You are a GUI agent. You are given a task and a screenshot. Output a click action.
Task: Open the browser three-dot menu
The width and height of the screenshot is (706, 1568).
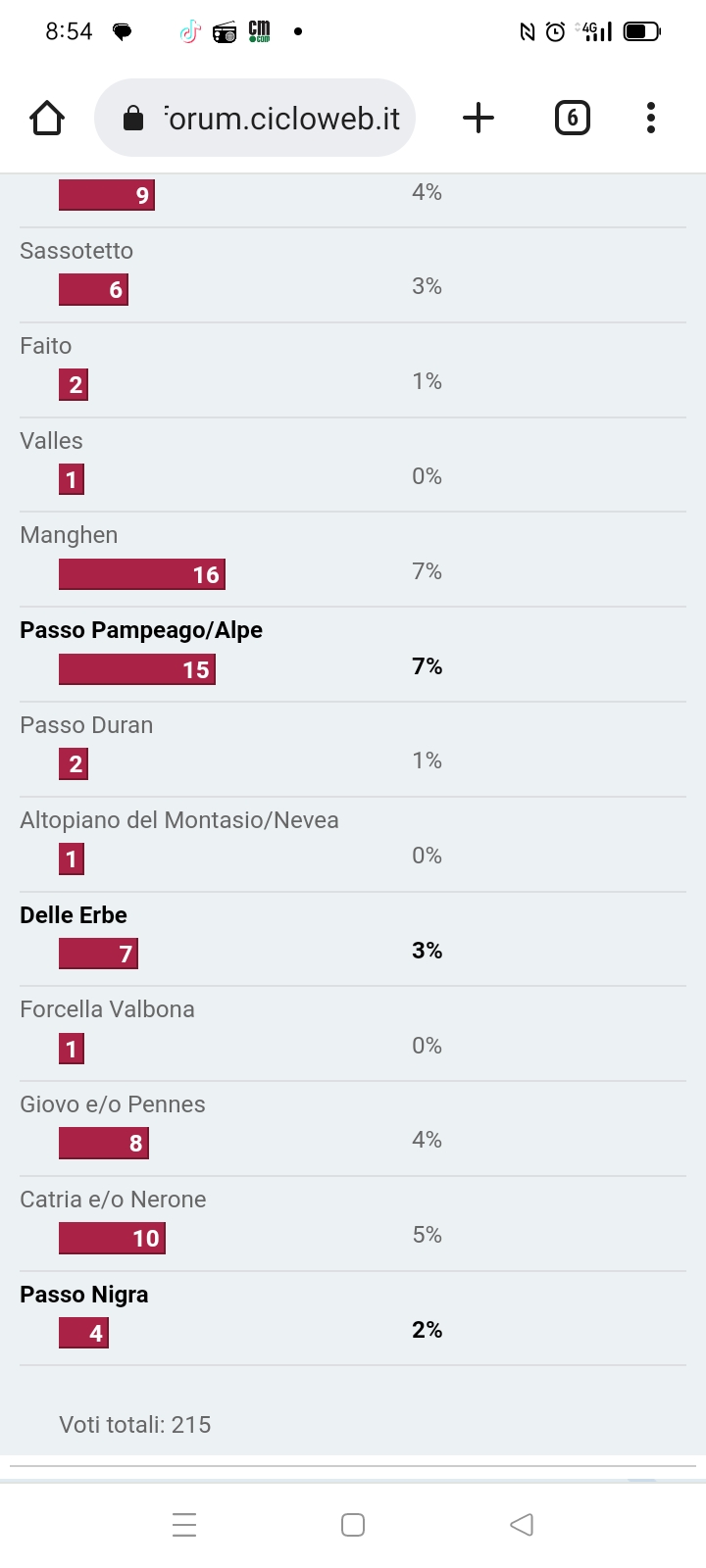pyautogui.click(x=651, y=118)
